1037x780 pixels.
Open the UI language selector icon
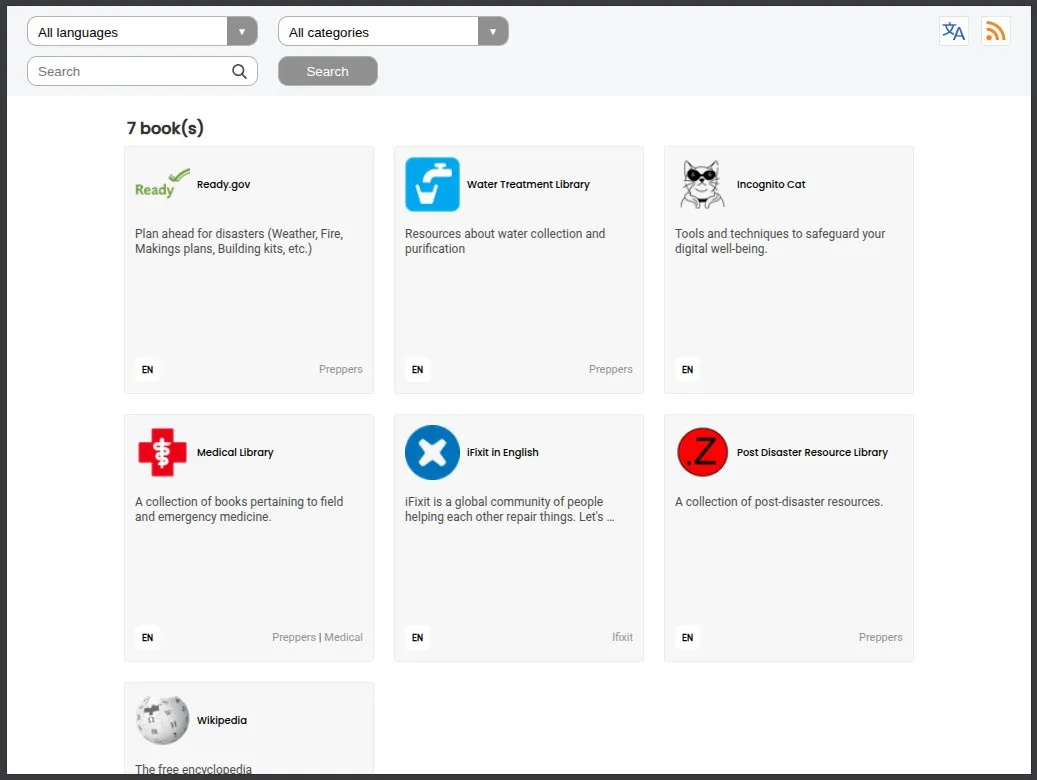coord(953,31)
